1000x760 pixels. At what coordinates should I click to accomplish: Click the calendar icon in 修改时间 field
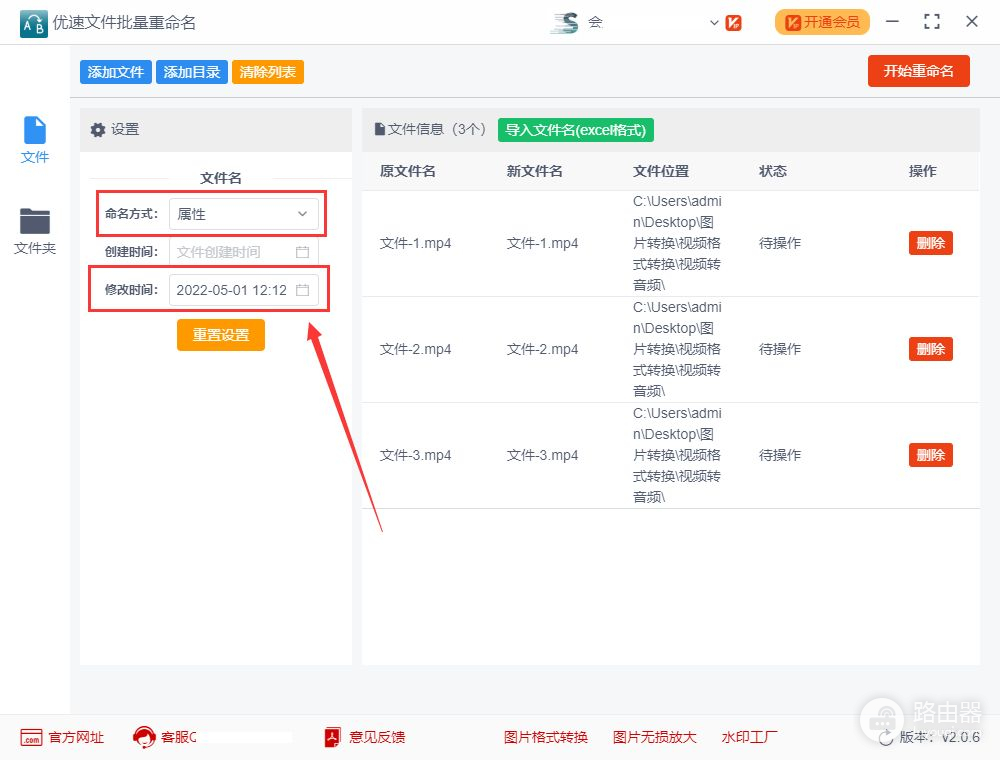click(x=303, y=290)
